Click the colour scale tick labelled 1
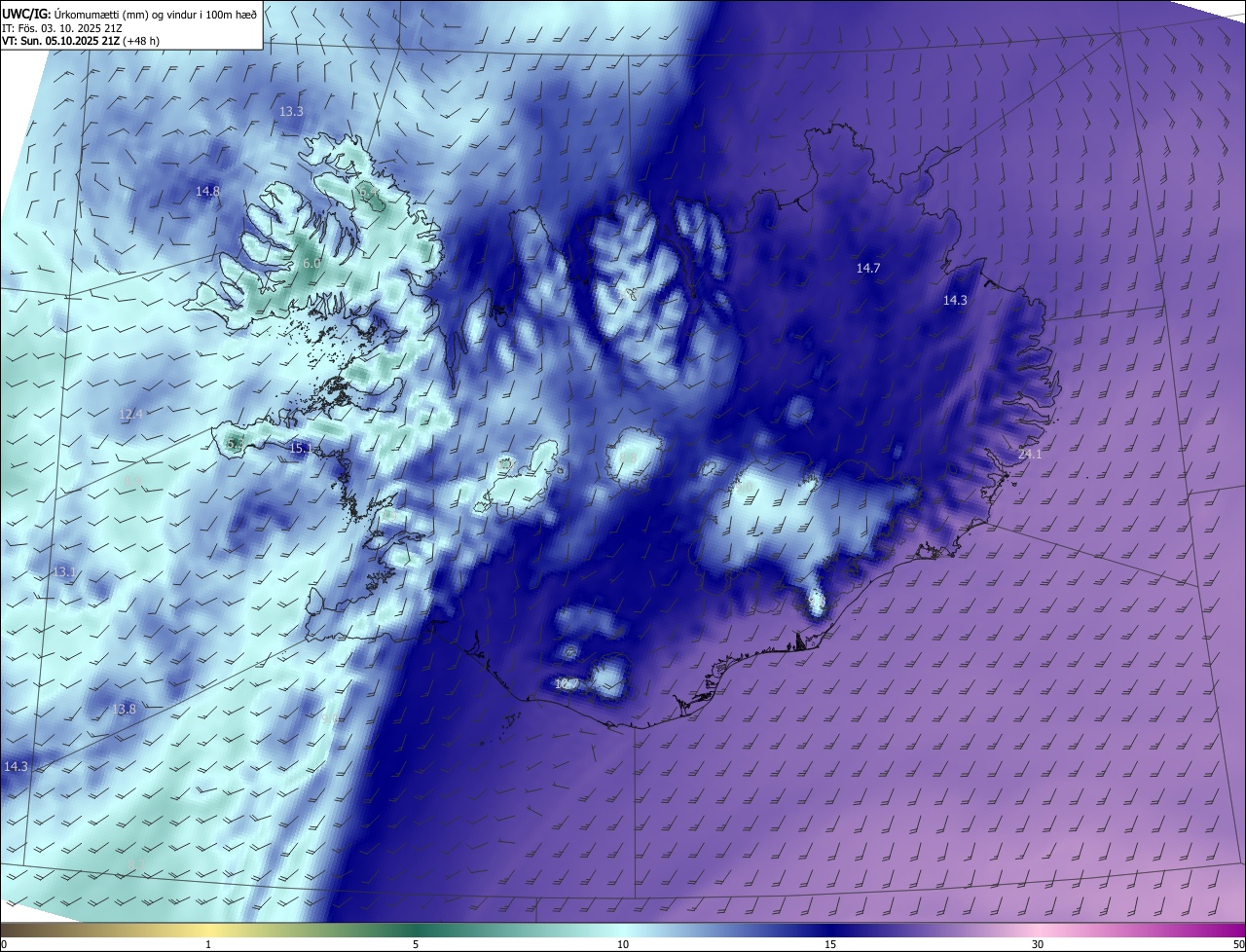This screenshot has height=952, width=1246. tap(208, 944)
